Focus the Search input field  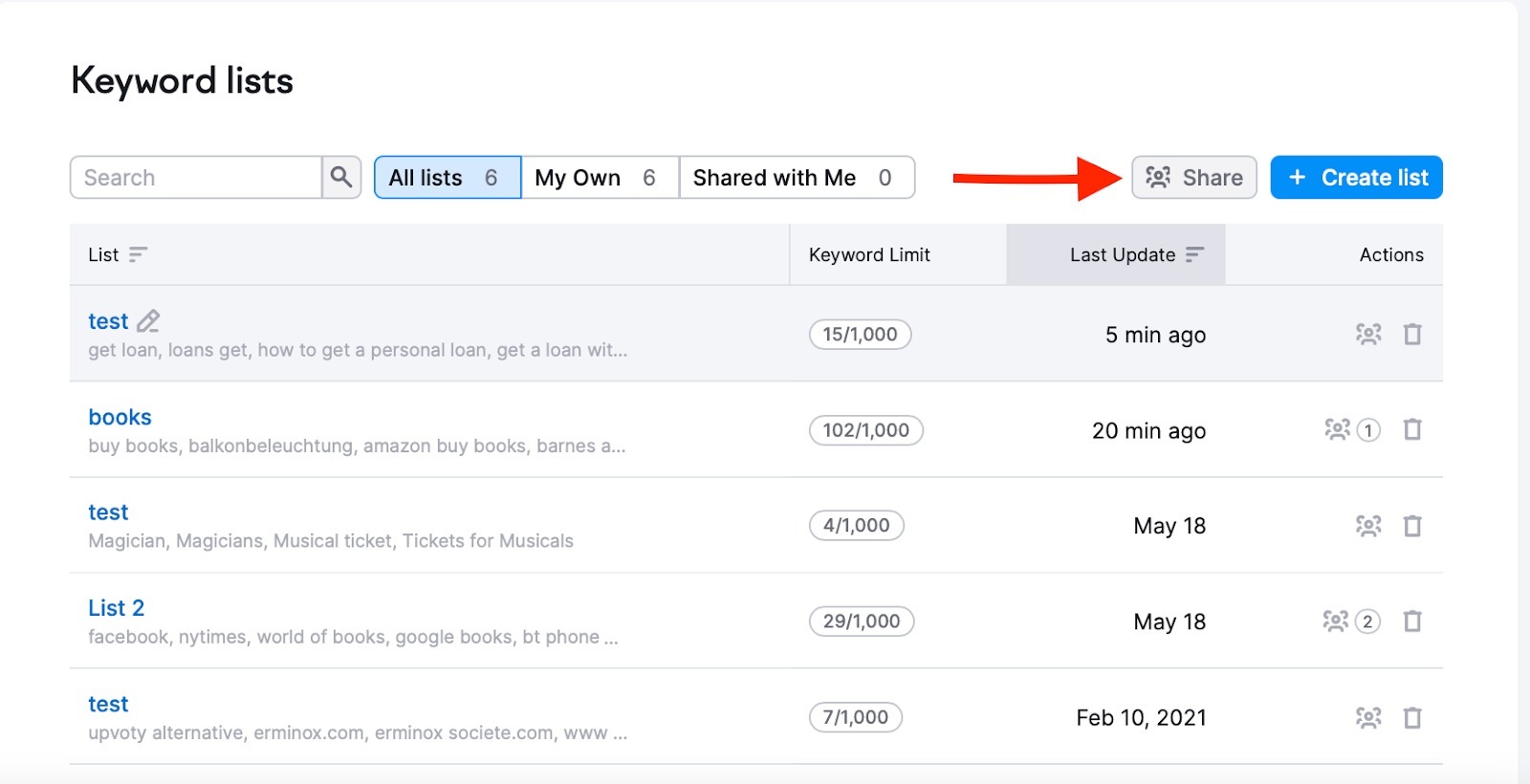[196, 177]
